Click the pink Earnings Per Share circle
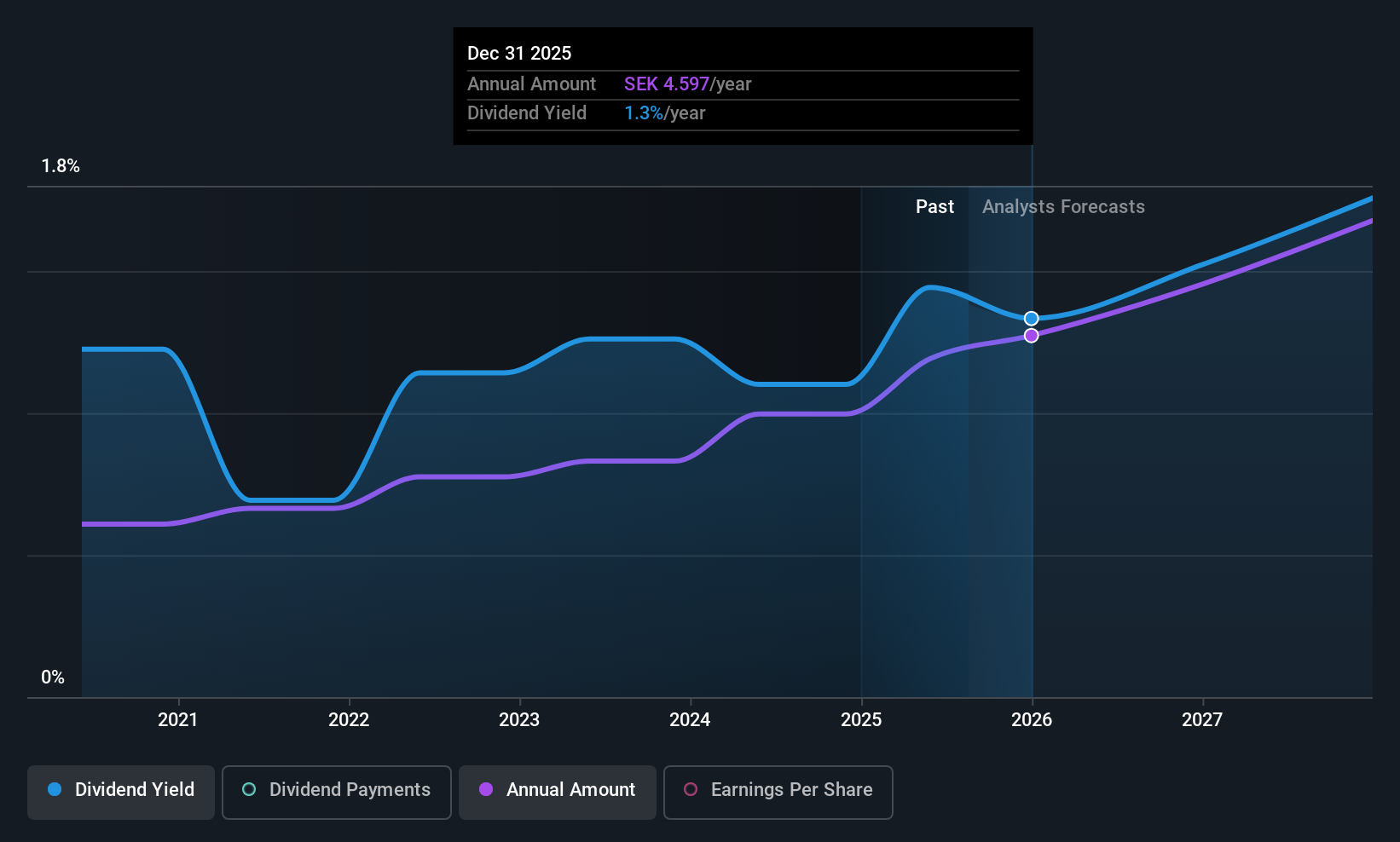 (x=691, y=789)
